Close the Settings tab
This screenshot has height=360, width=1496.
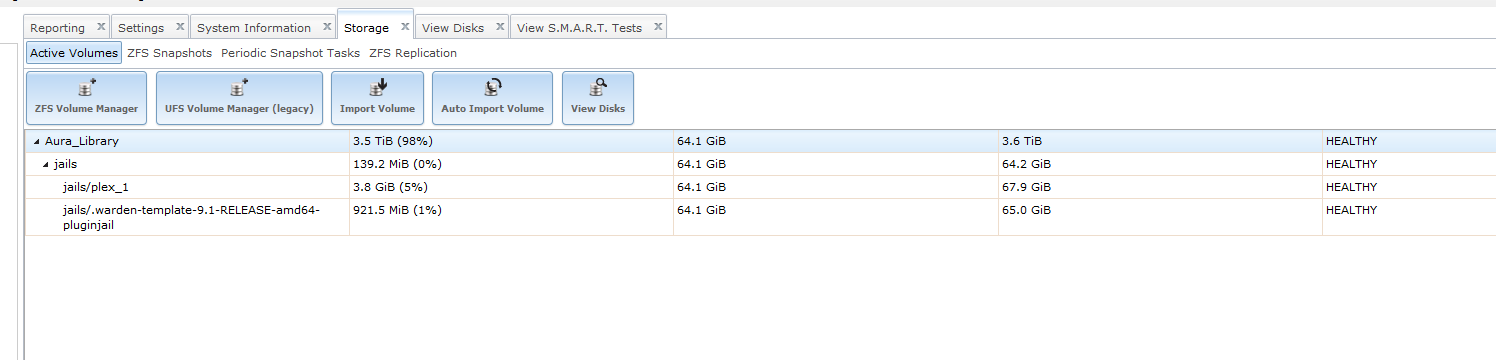180,27
